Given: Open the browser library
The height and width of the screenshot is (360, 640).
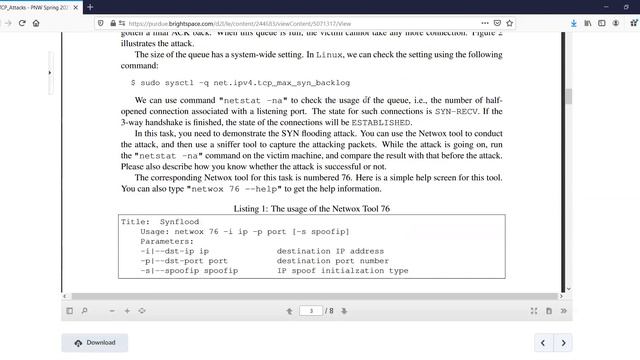Looking at the screenshot, I should [588, 23].
